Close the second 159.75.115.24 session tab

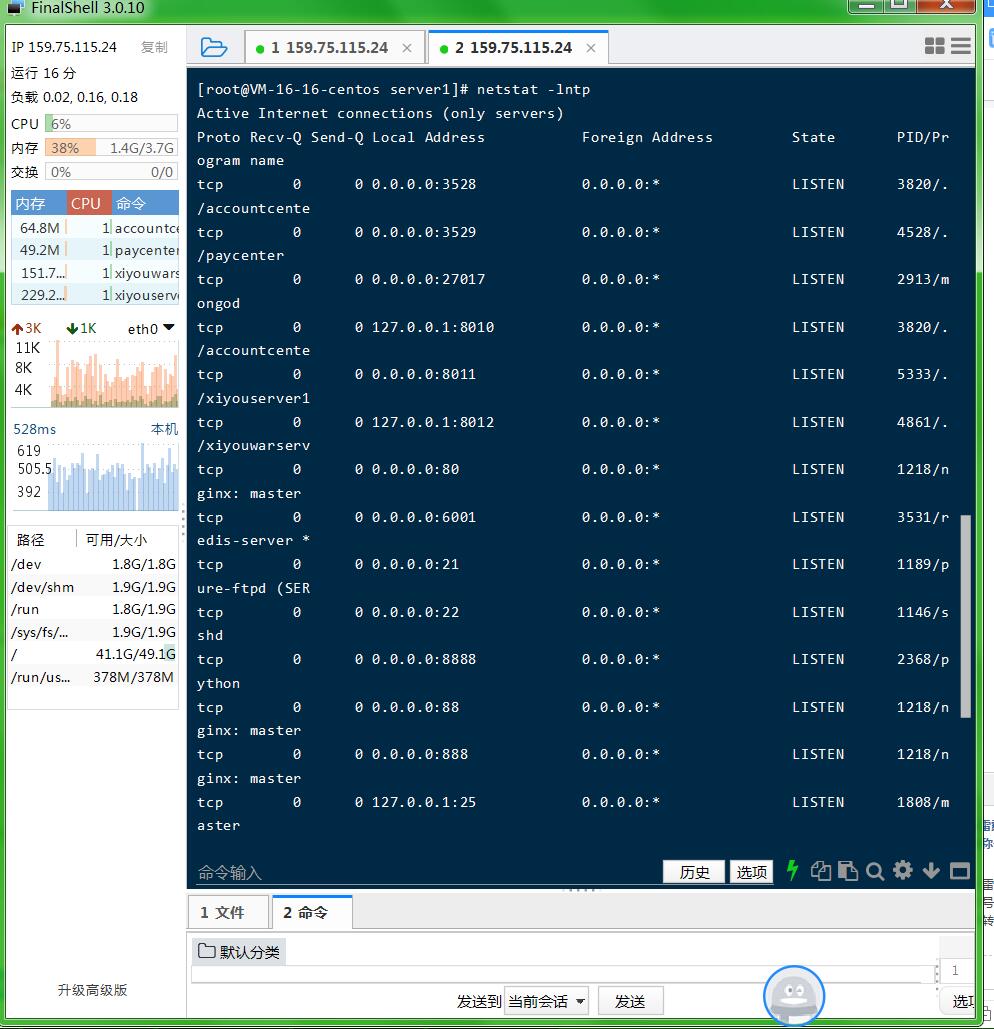click(591, 48)
